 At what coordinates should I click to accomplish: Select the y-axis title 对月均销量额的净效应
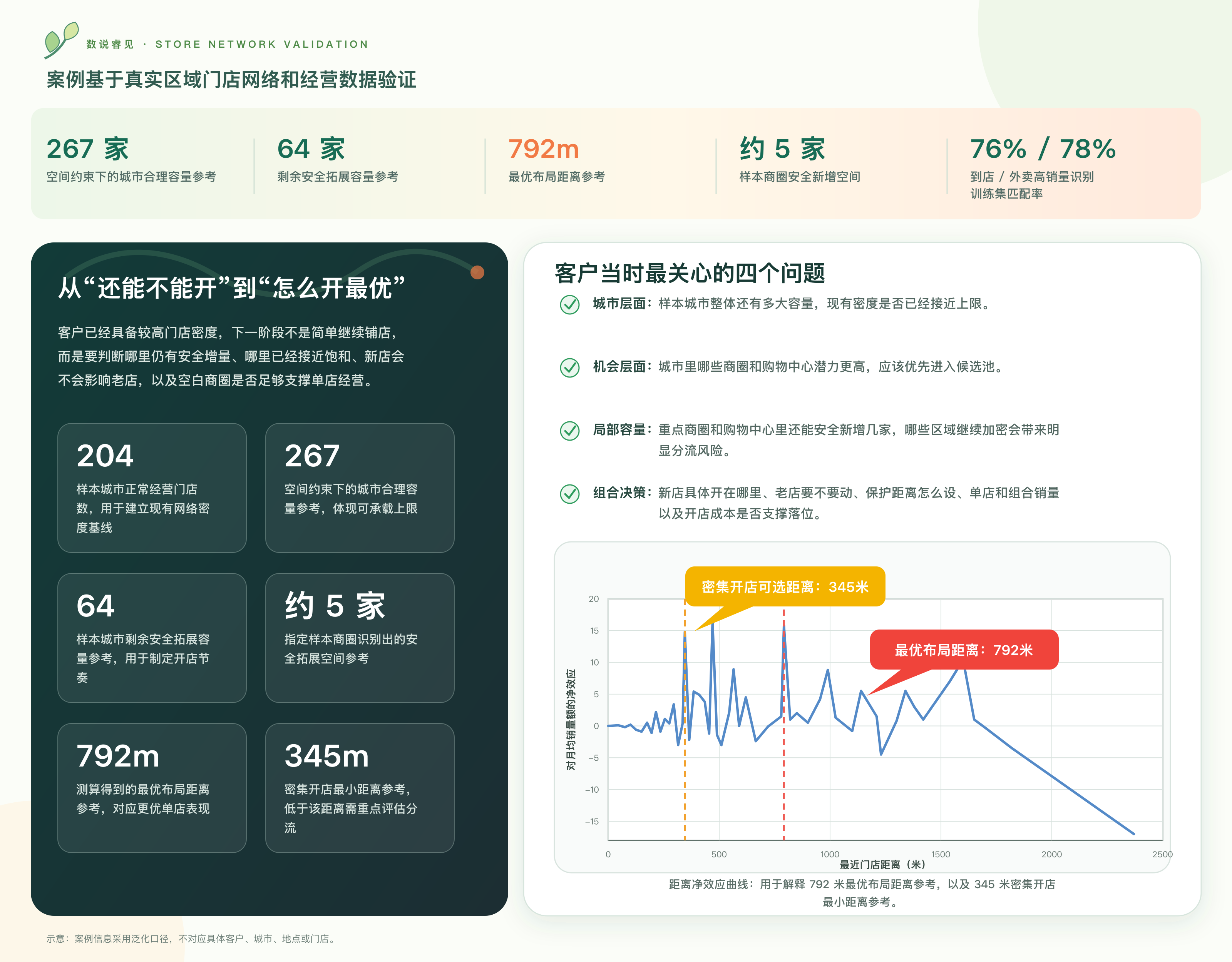pyautogui.click(x=571, y=720)
